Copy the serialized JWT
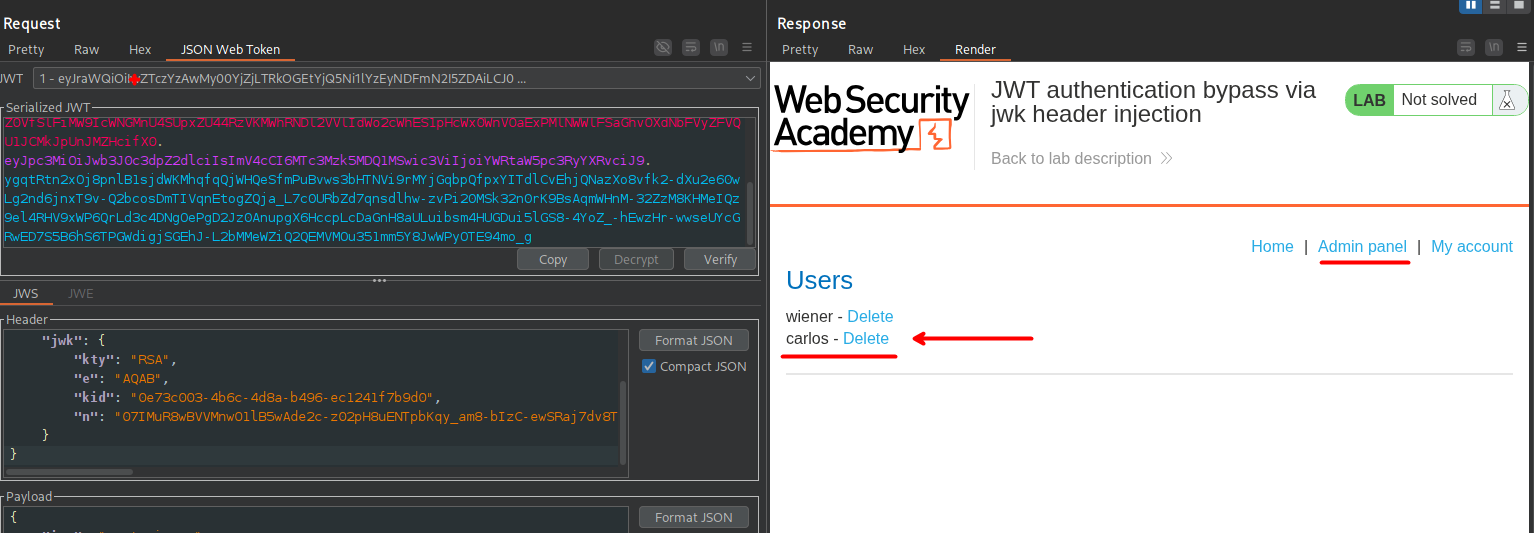 553,259
